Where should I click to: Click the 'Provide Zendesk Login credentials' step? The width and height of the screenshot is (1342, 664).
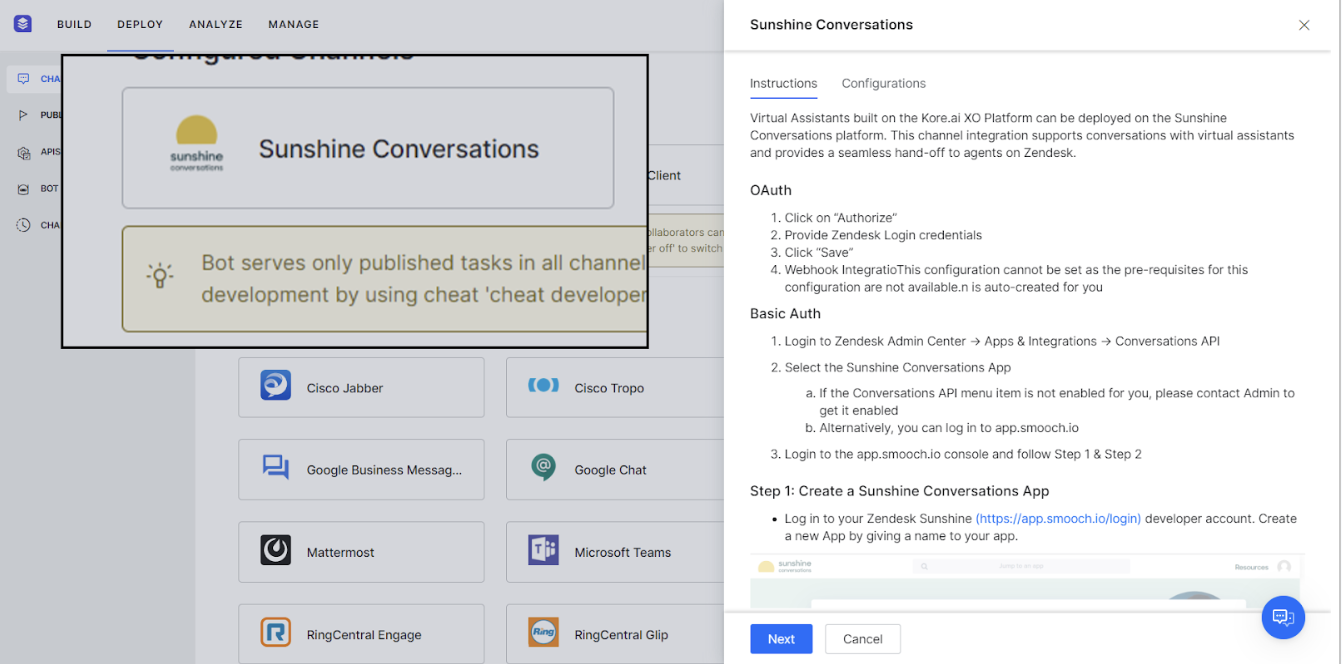click(883, 235)
